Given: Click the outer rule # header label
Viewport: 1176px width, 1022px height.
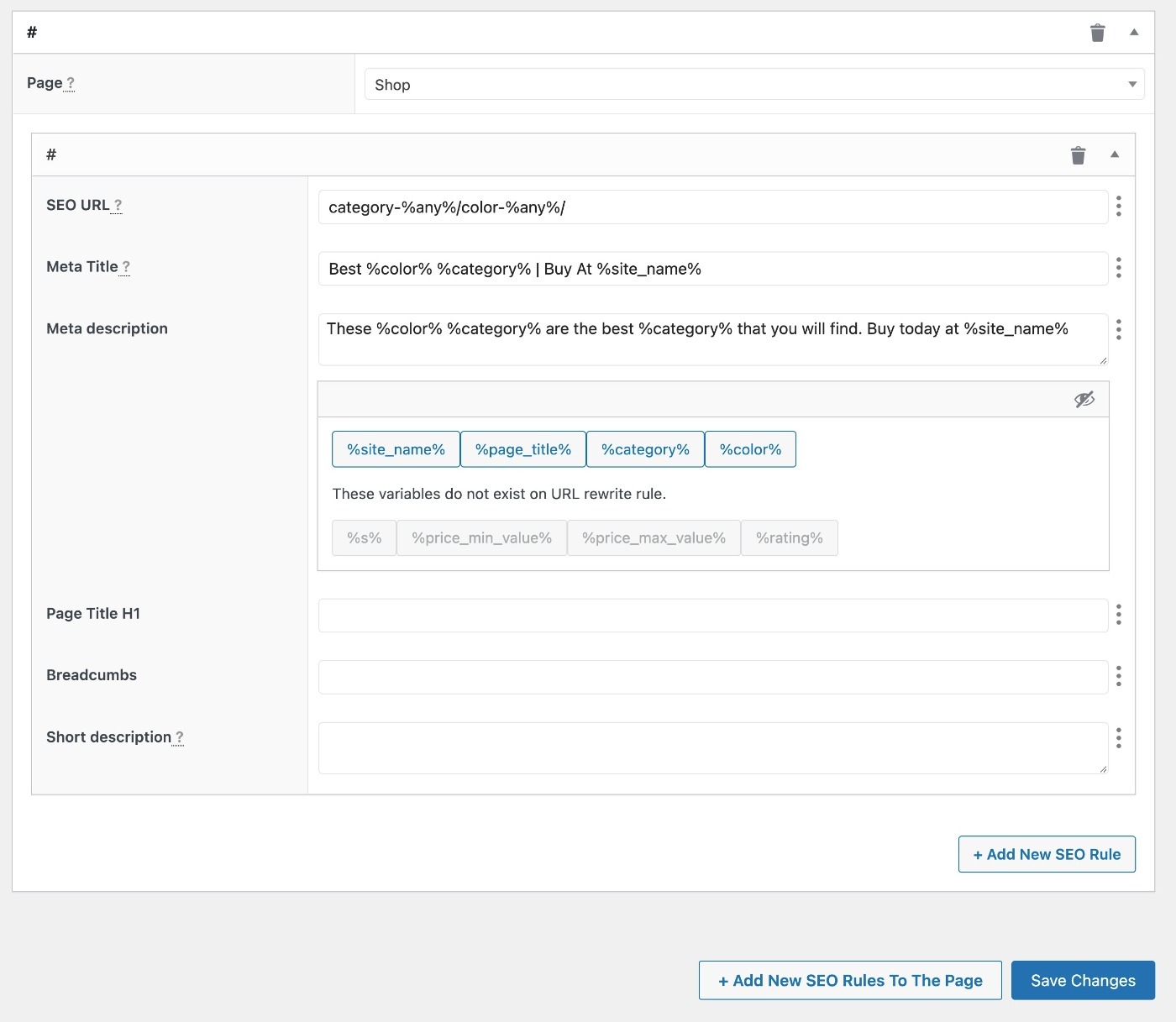Looking at the screenshot, I should click(32, 32).
